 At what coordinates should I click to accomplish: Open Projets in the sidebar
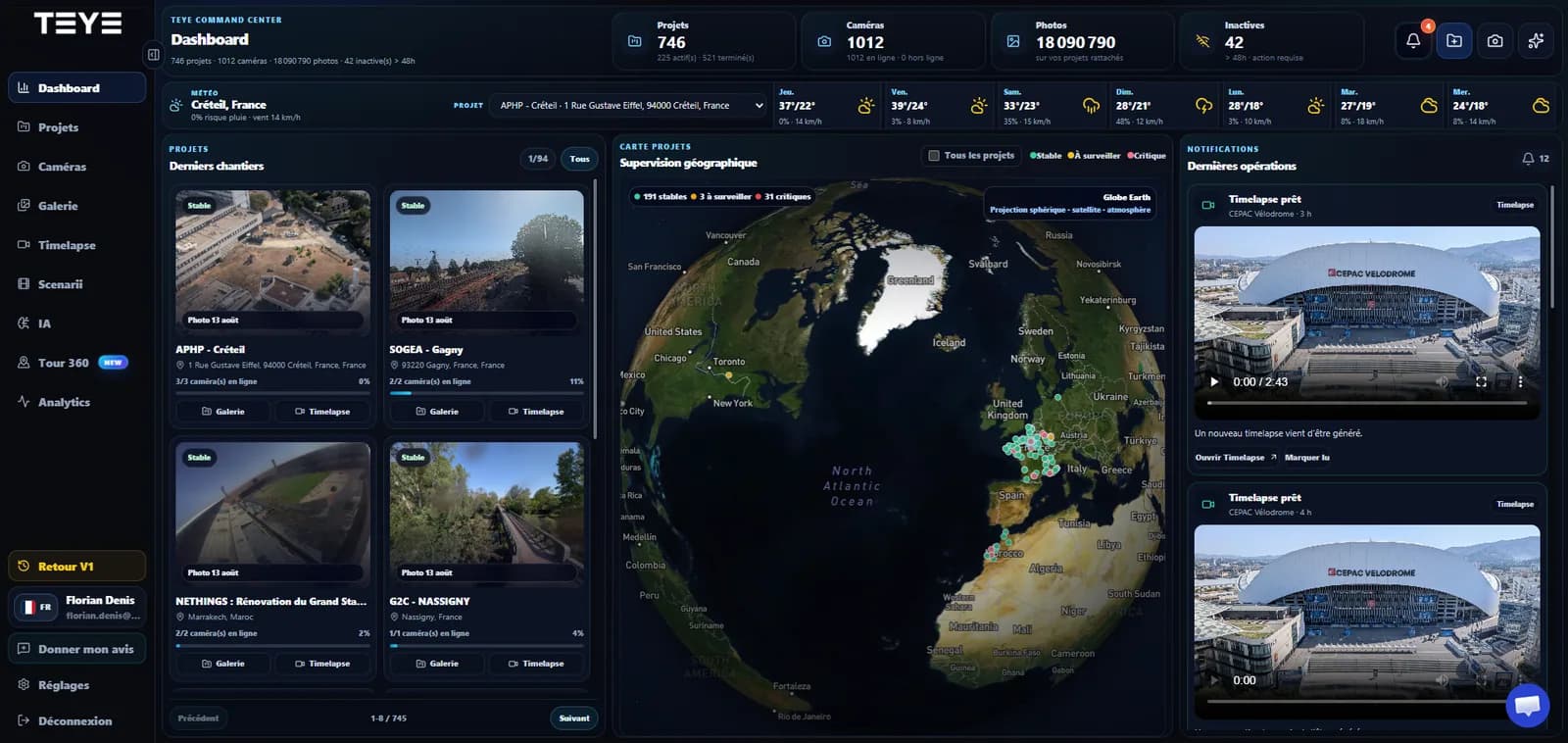(77, 126)
